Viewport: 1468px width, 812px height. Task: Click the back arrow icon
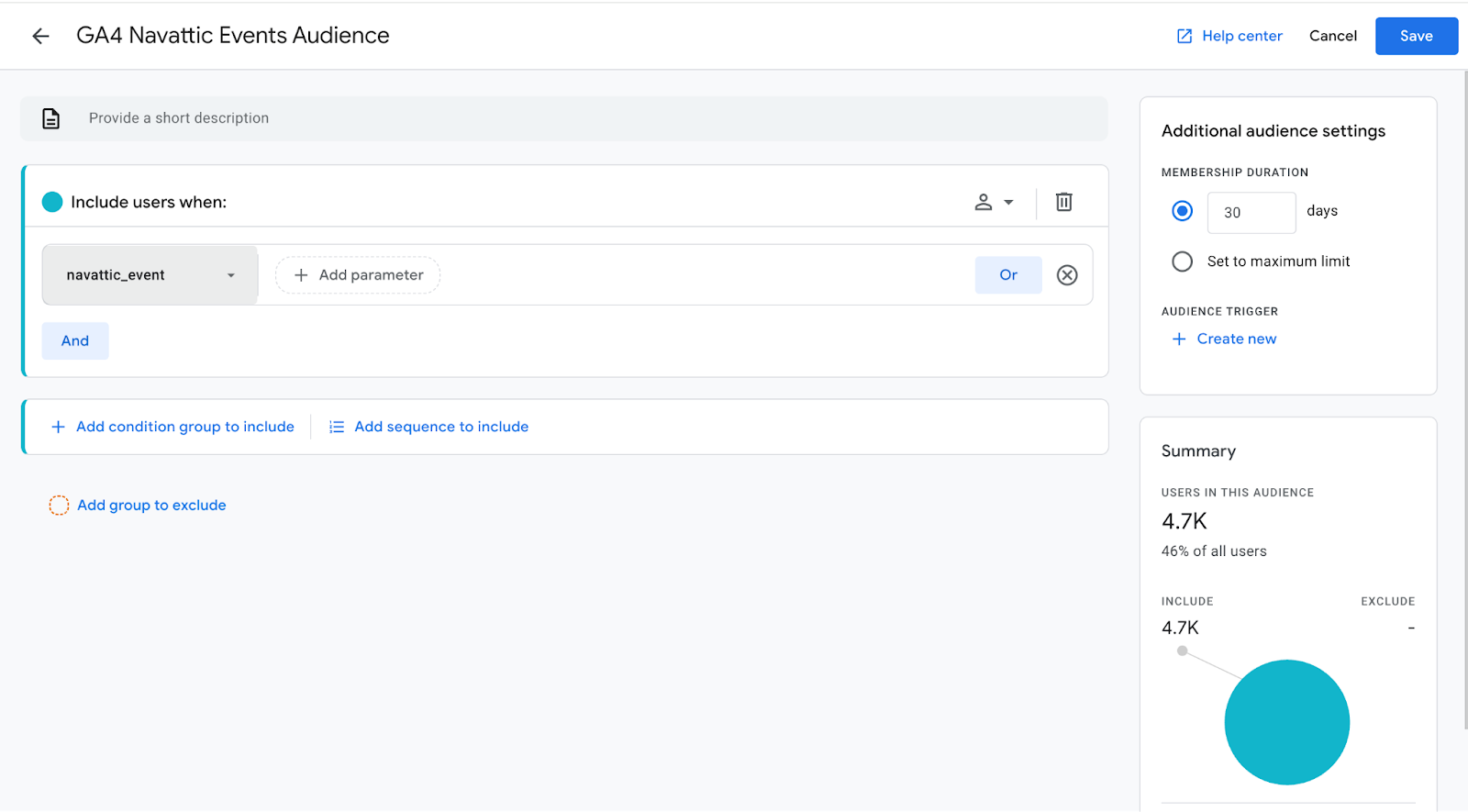(x=40, y=36)
